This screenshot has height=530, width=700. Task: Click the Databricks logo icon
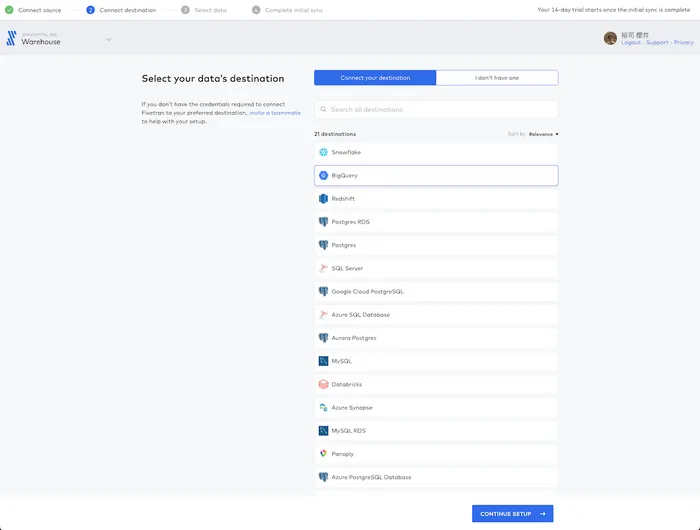point(323,384)
